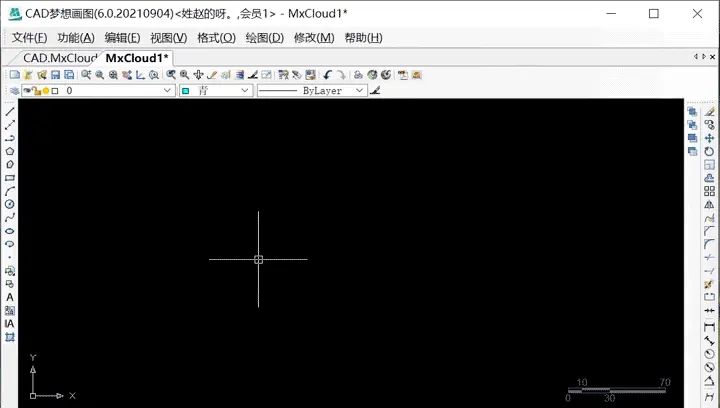
Task: Select the Ellipse tool
Action: 10,231
